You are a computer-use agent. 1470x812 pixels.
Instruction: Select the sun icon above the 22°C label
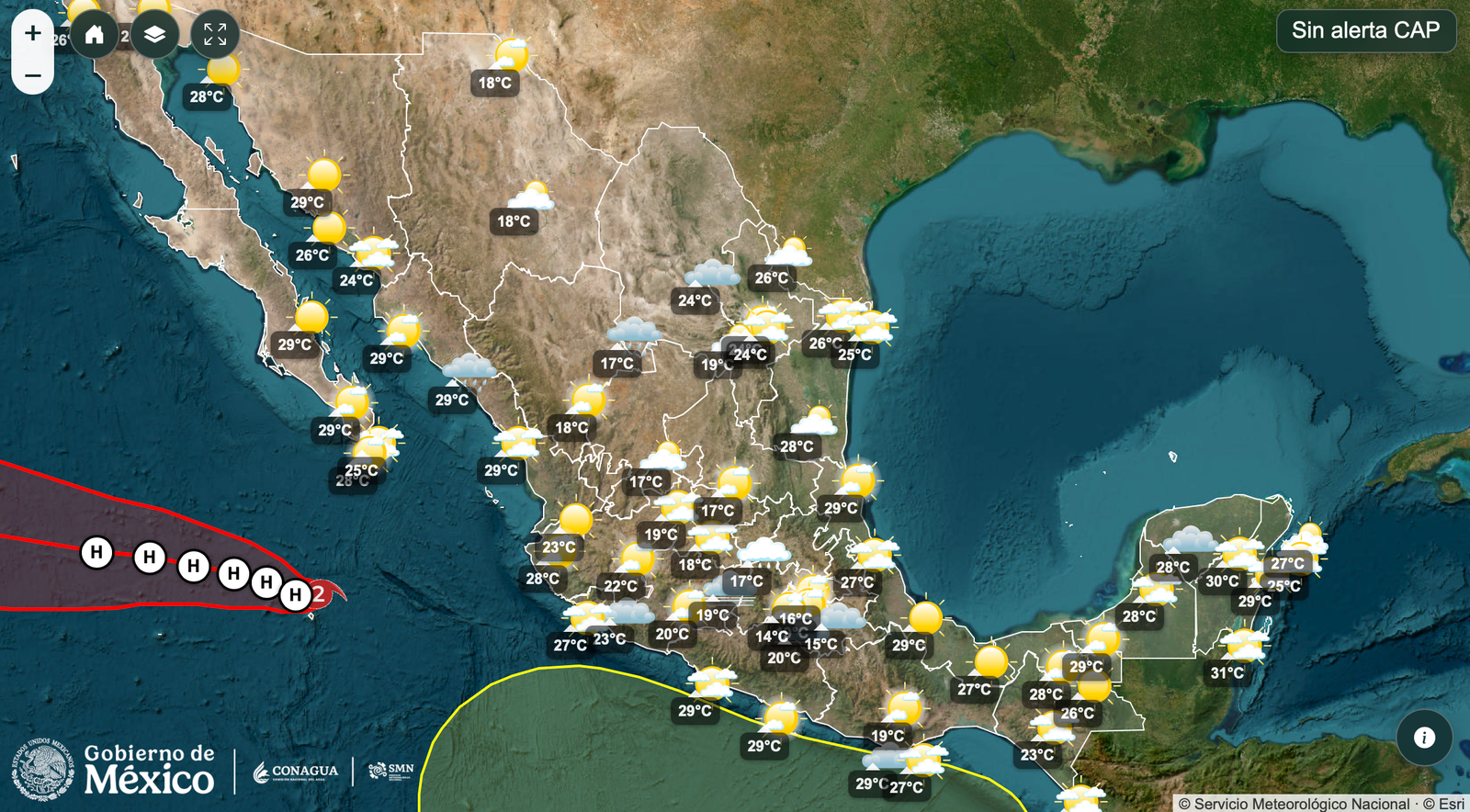pos(638,558)
